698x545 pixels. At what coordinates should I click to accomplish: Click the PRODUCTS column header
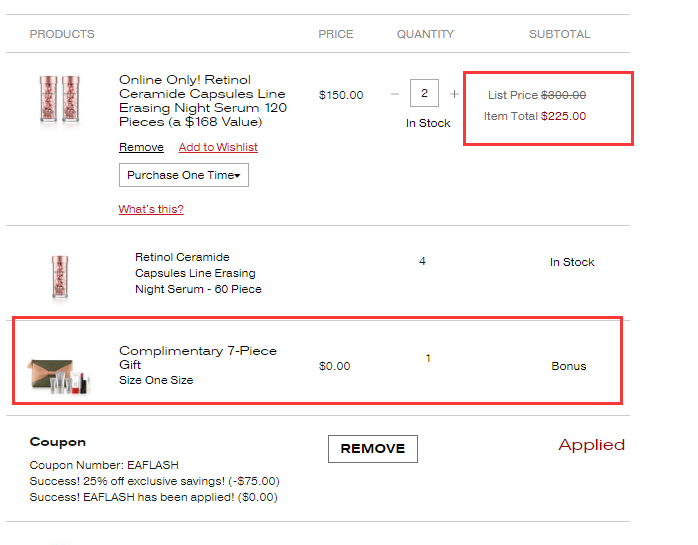point(62,34)
